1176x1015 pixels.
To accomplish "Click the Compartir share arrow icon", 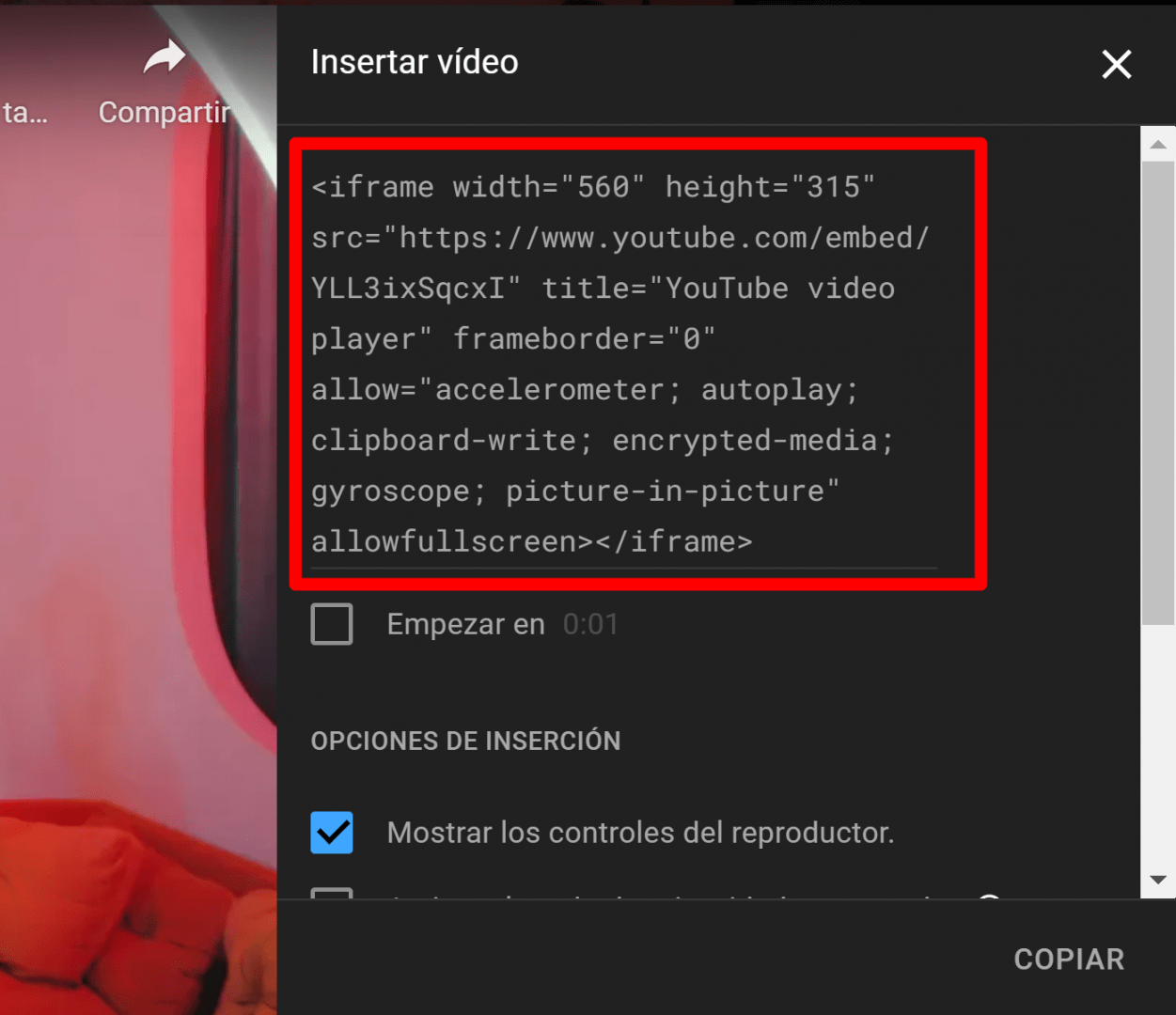I will pyautogui.click(x=165, y=58).
